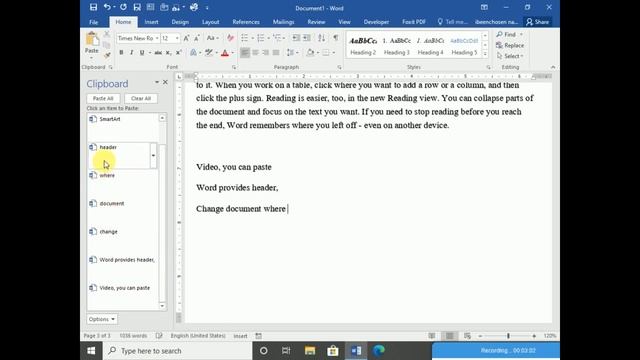Close the Clipboard pane
Screen dimensions: 640x360
point(165,82)
